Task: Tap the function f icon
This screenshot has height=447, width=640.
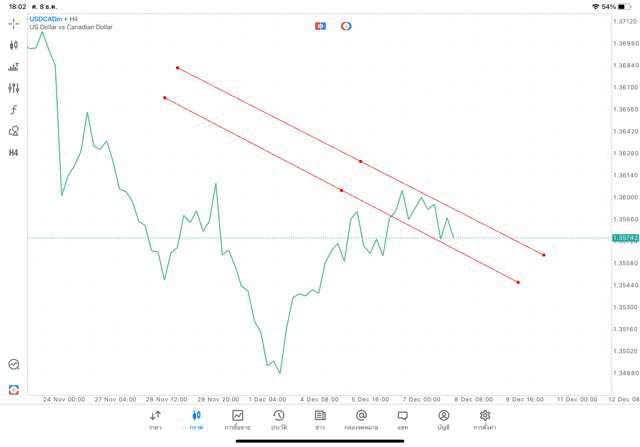Action: 14,110
